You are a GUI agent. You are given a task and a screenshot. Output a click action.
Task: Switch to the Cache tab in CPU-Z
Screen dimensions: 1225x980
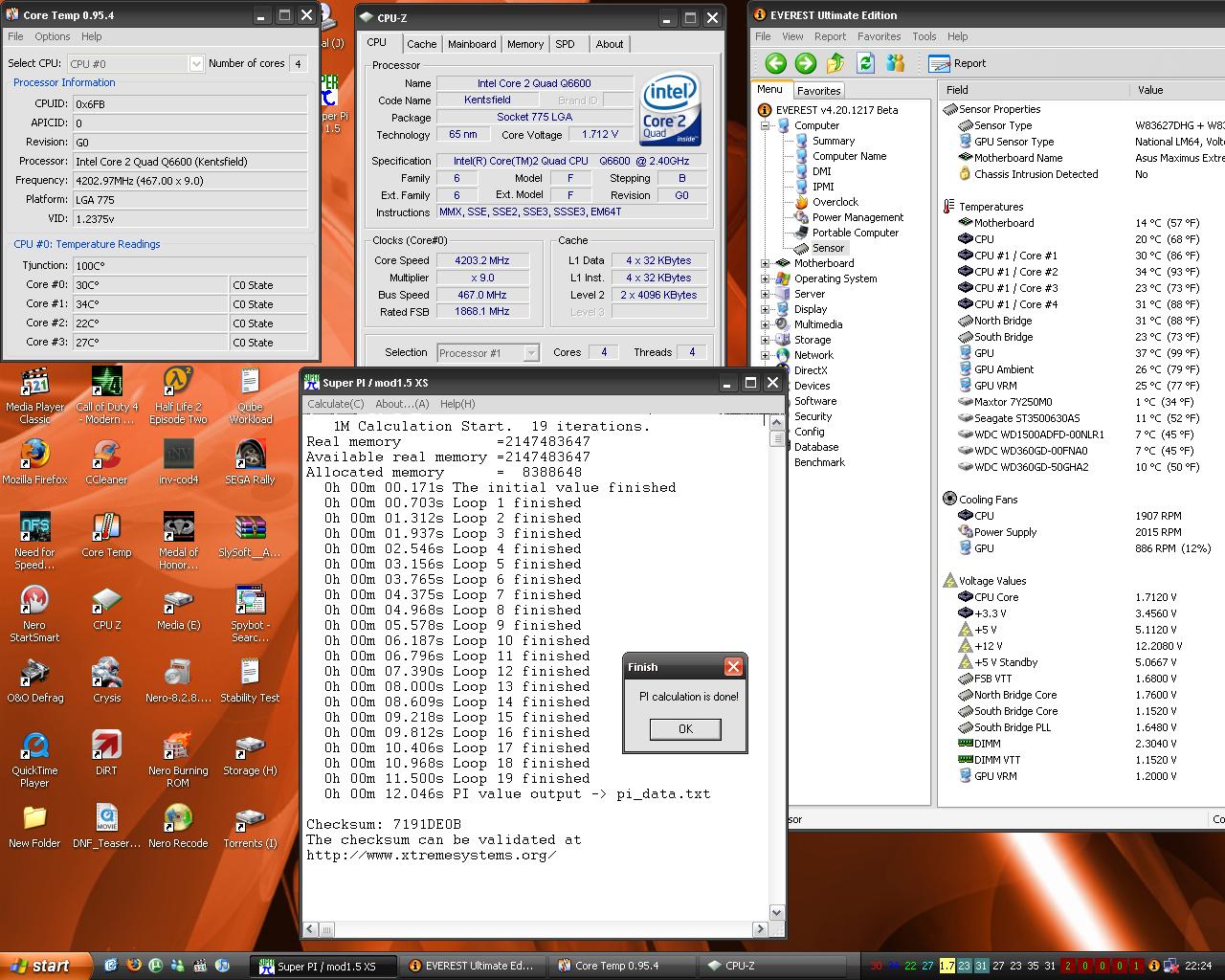tap(421, 44)
